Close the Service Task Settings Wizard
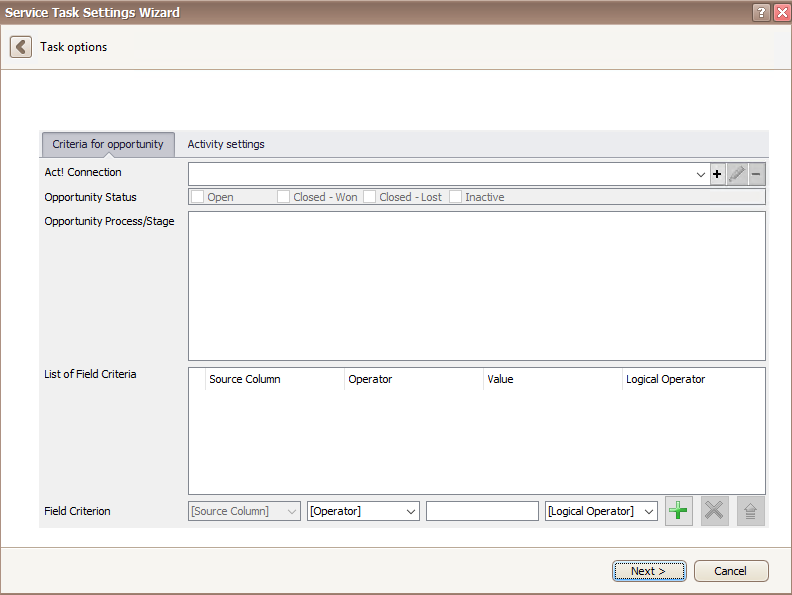Screen dimensions: 792x595 [x=782, y=12]
